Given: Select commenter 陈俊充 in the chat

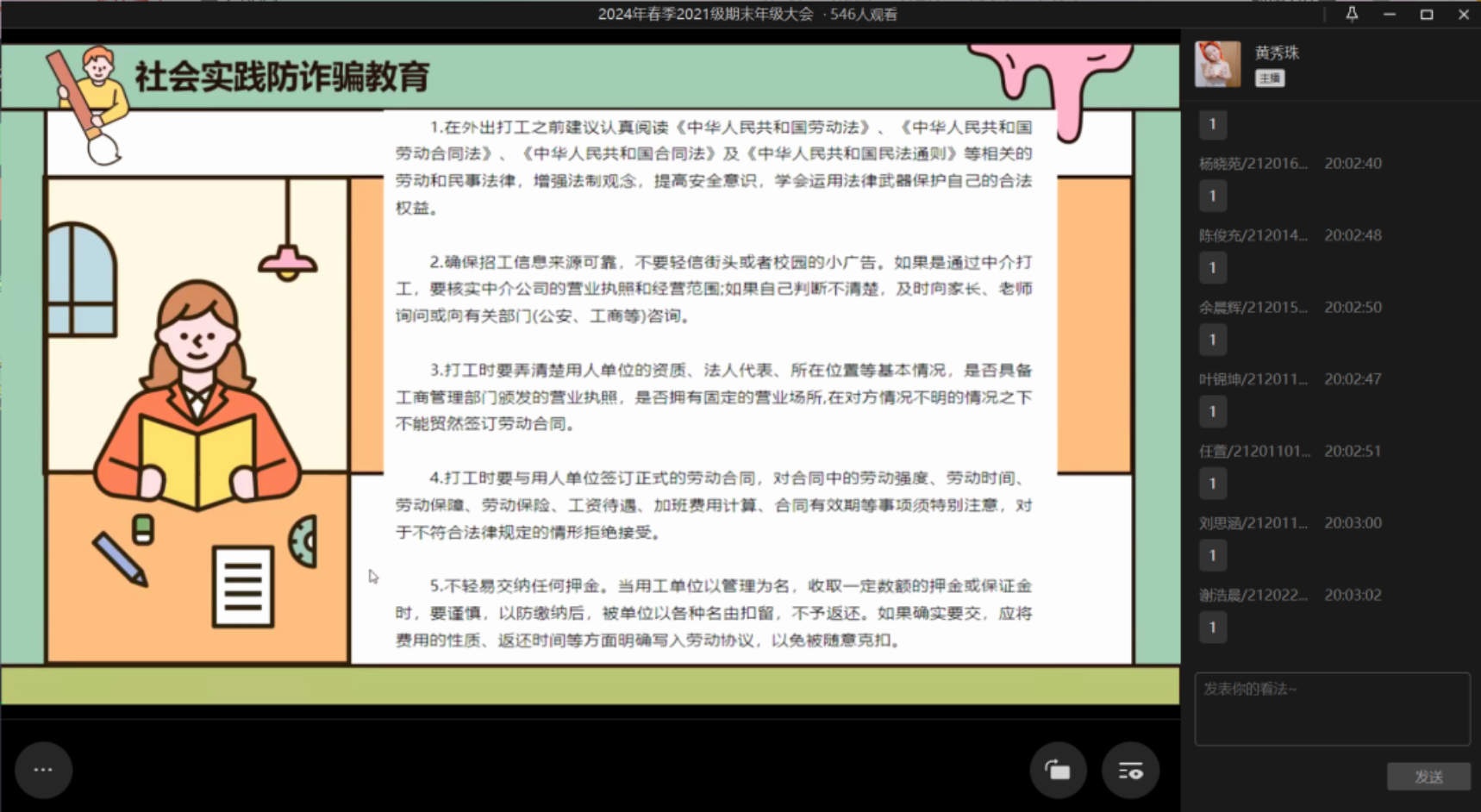Looking at the screenshot, I should coord(1253,235).
